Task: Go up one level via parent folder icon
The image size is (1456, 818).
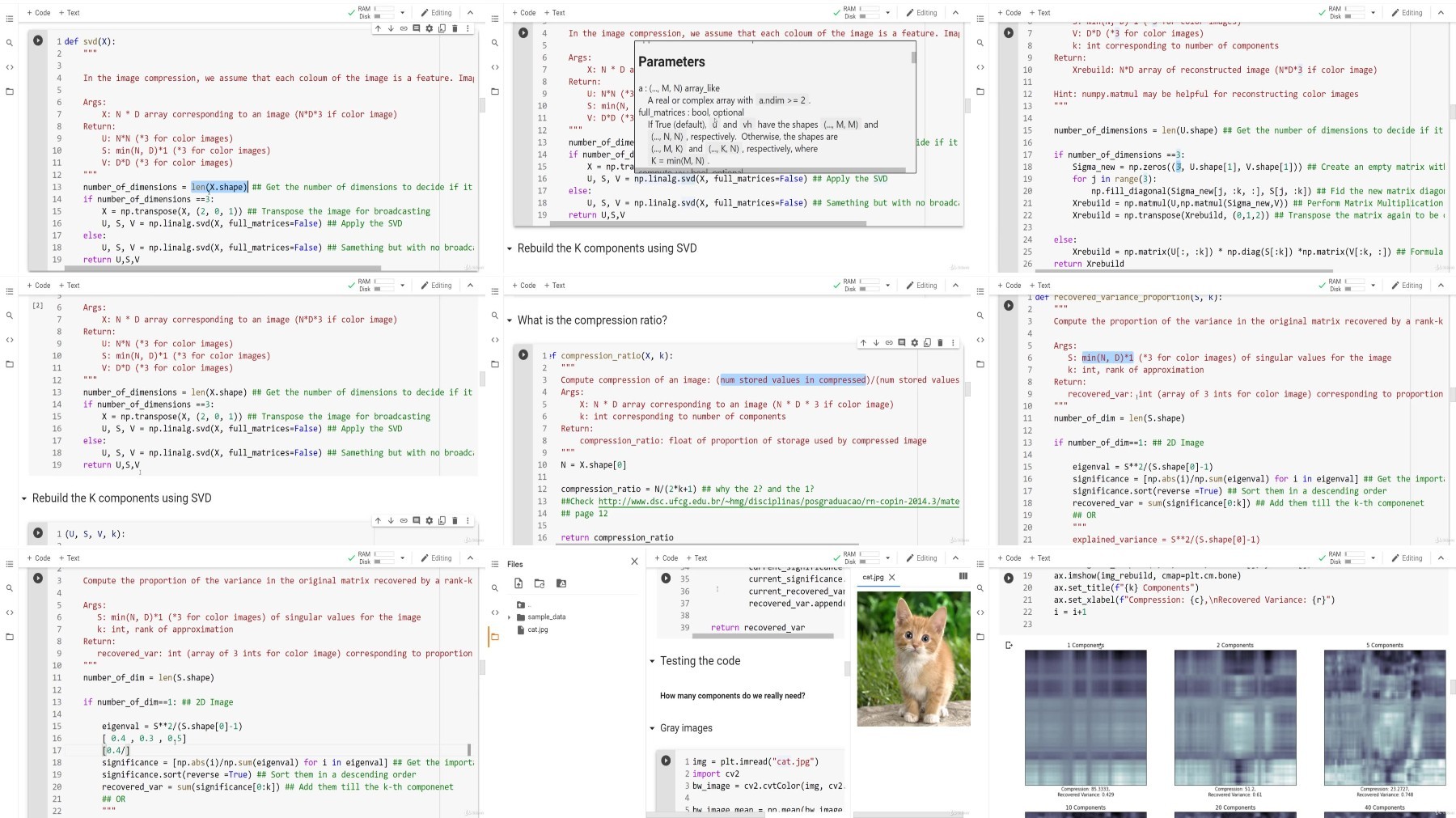Action: 521,604
